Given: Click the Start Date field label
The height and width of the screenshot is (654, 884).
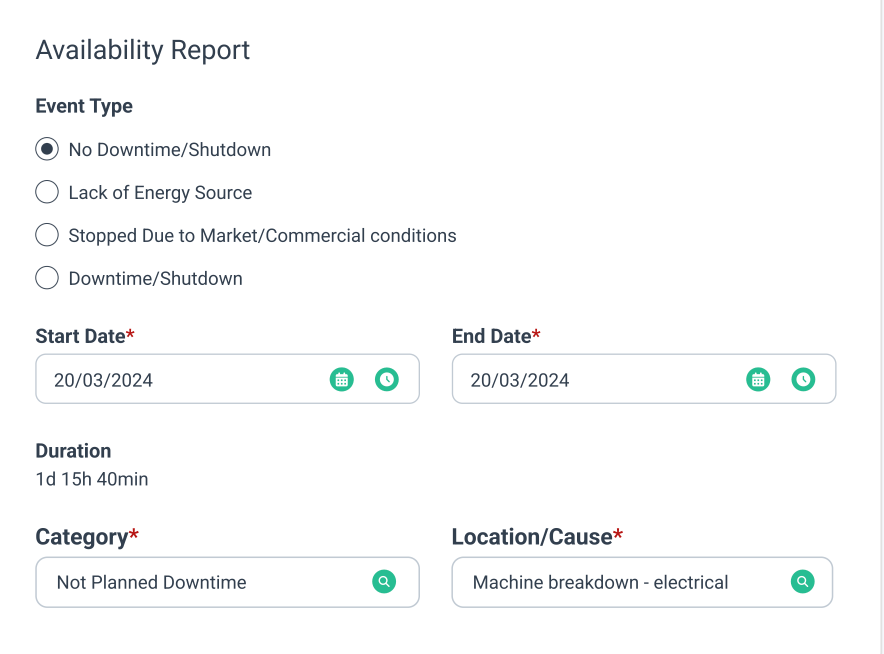Looking at the screenshot, I should point(78,336).
